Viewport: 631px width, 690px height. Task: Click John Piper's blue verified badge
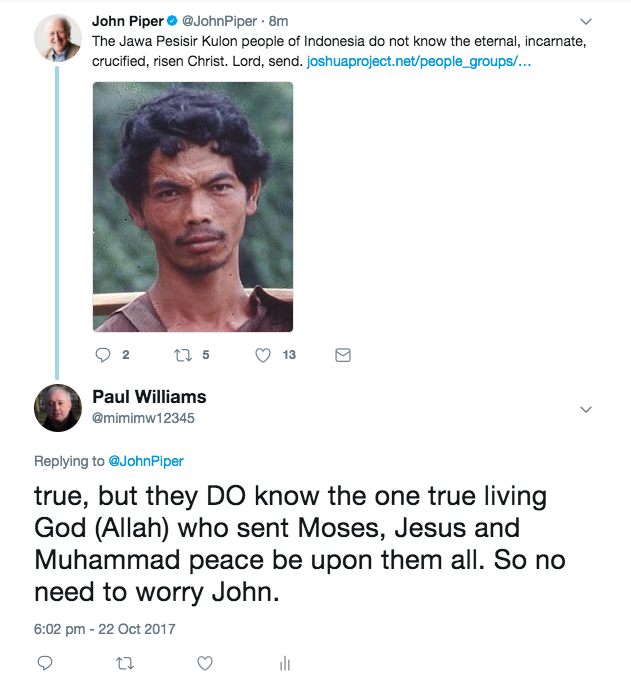tap(173, 21)
